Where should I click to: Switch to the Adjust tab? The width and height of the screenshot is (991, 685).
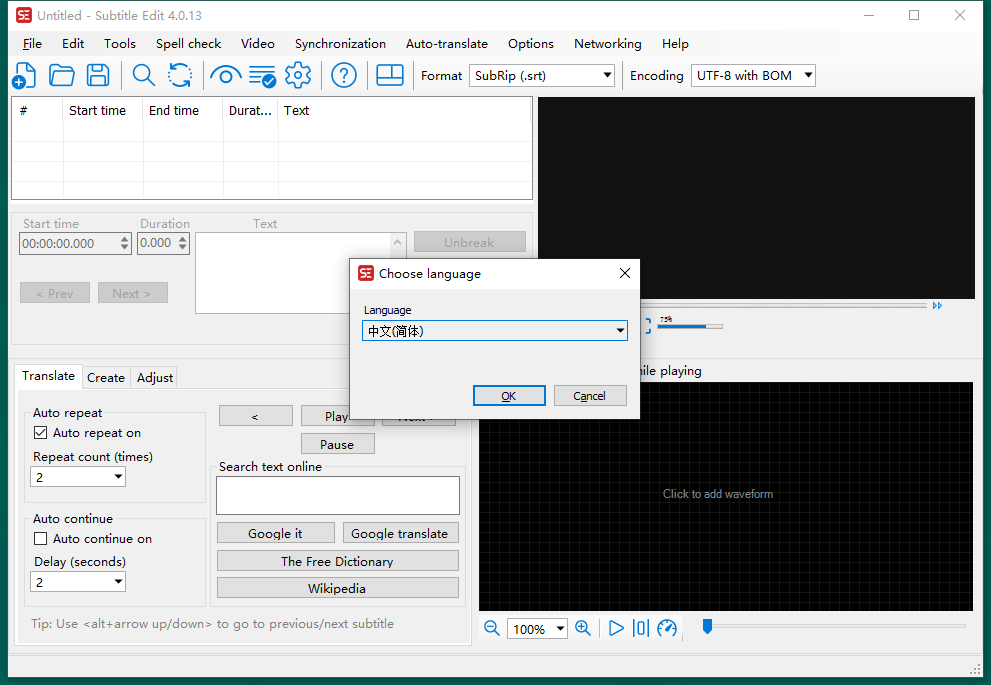point(155,377)
